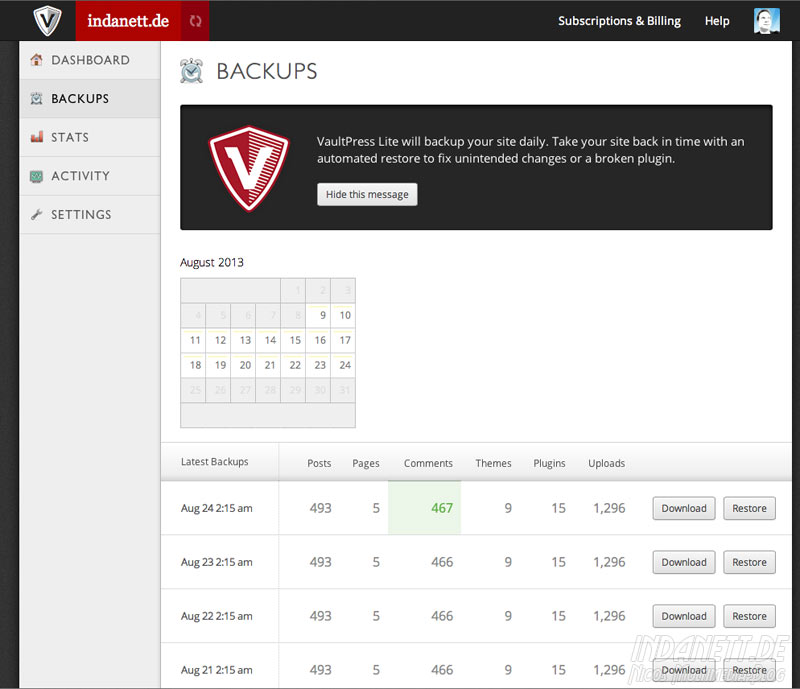Click the large VaultPress shield in banner
Screen dimensions: 800x689
248,168
